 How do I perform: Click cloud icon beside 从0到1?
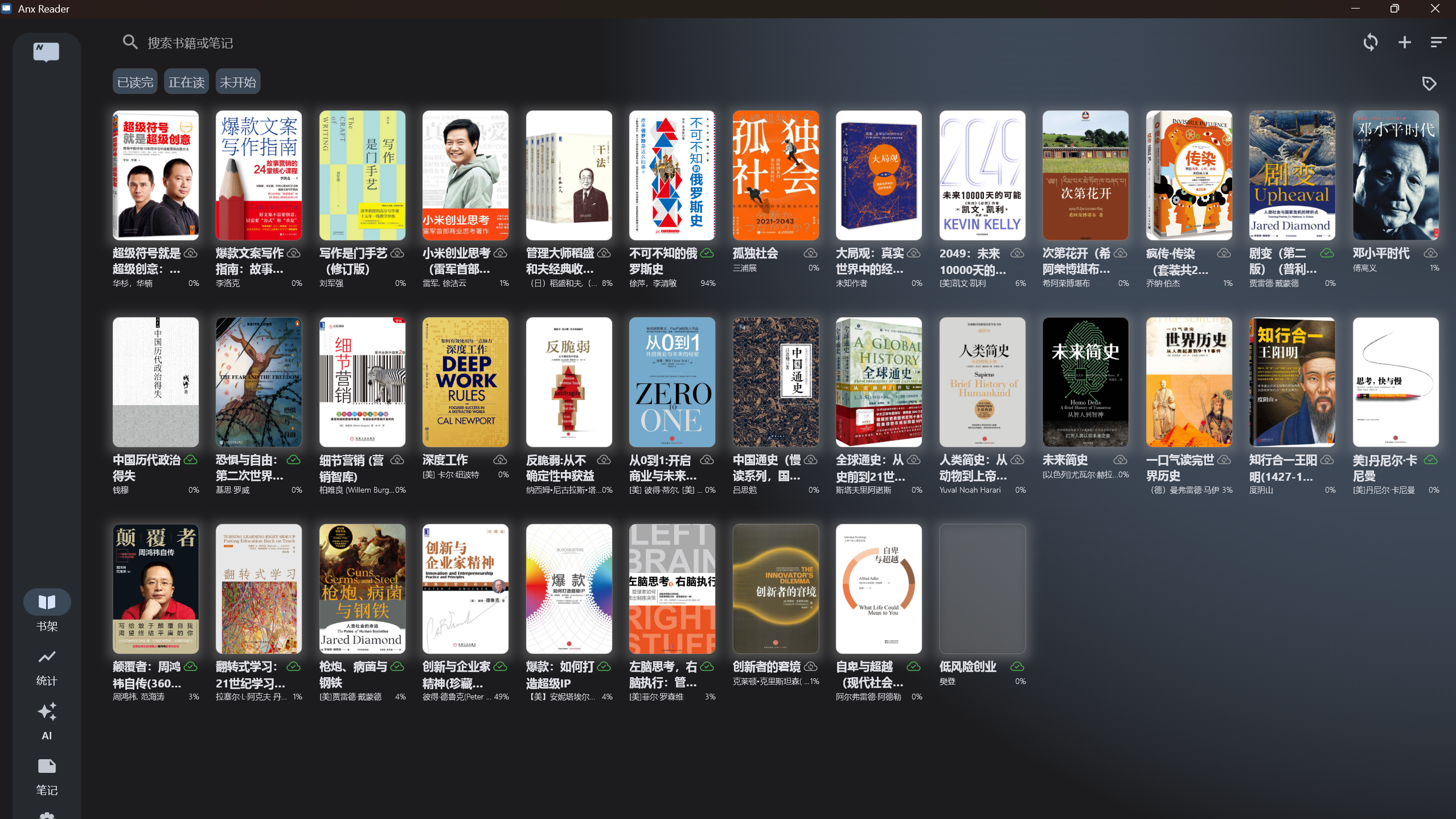[707, 459]
